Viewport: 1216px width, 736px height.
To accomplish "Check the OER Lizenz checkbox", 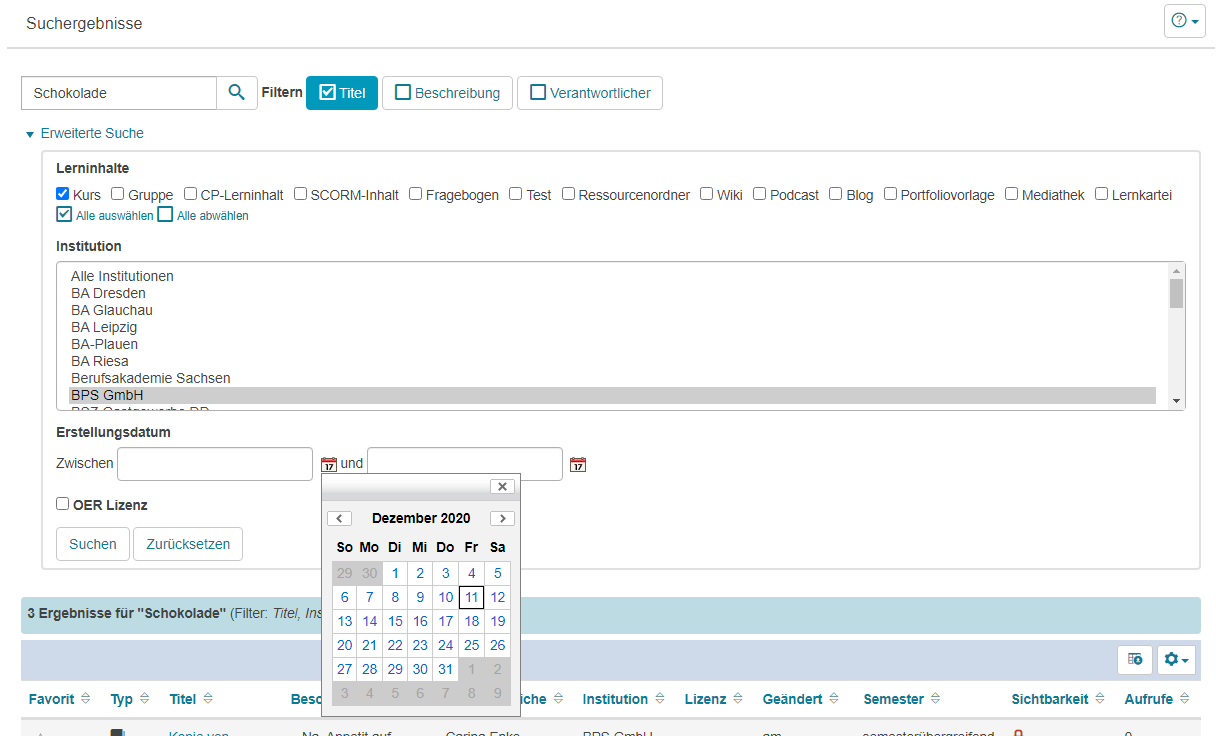I will click(62, 504).
